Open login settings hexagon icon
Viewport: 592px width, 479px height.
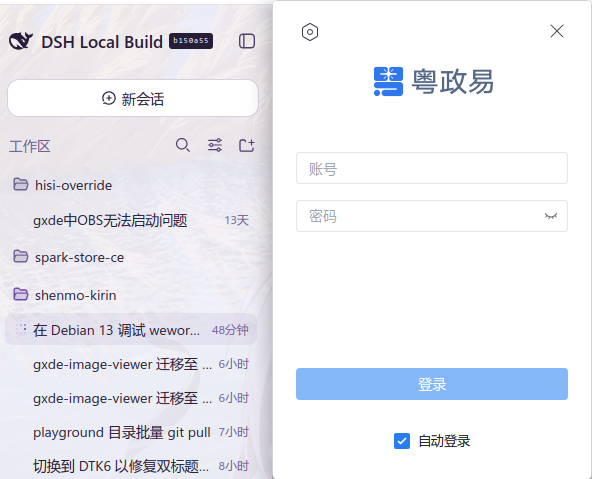click(x=310, y=32)
